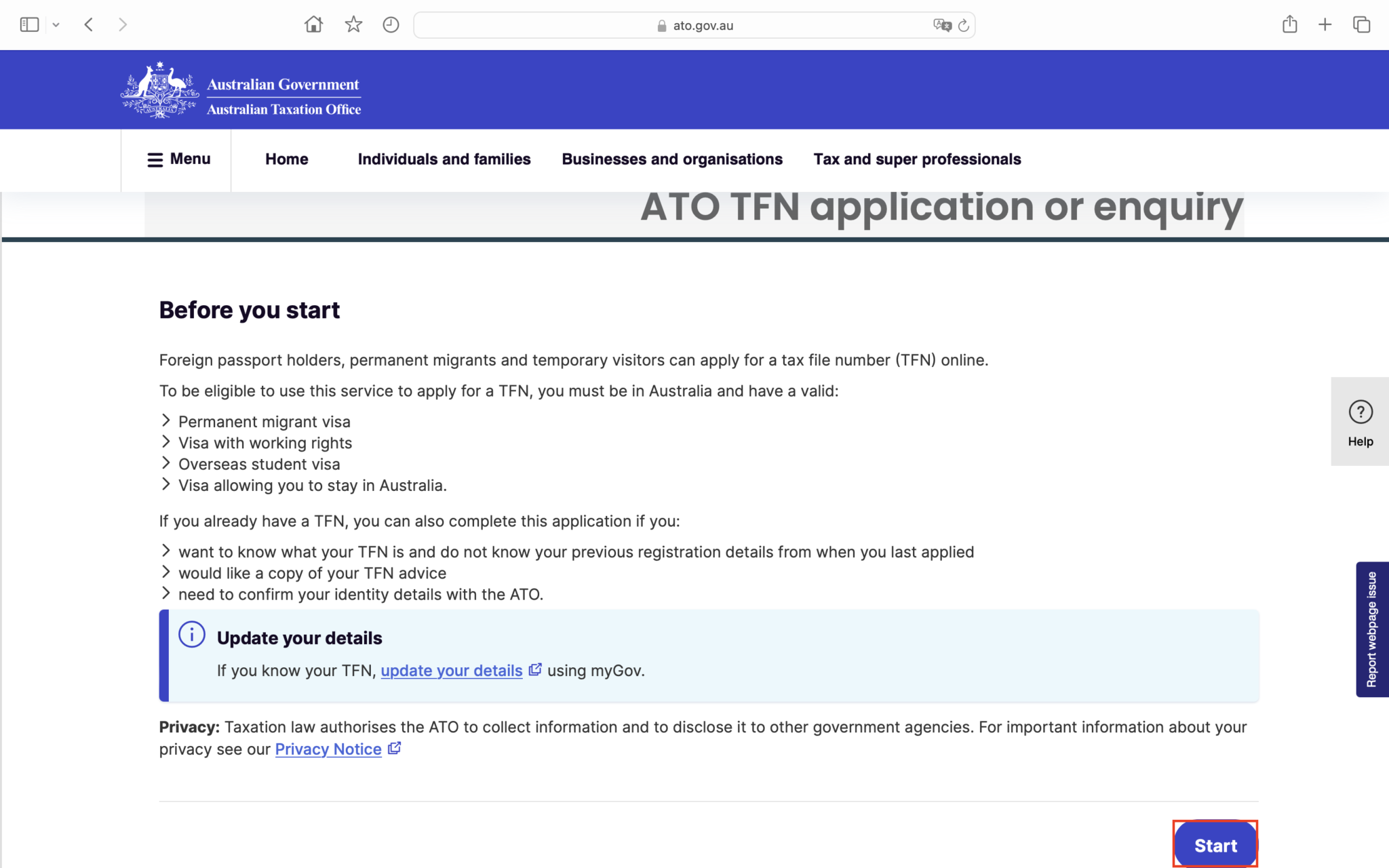Open the hamburger Menu

178,159
